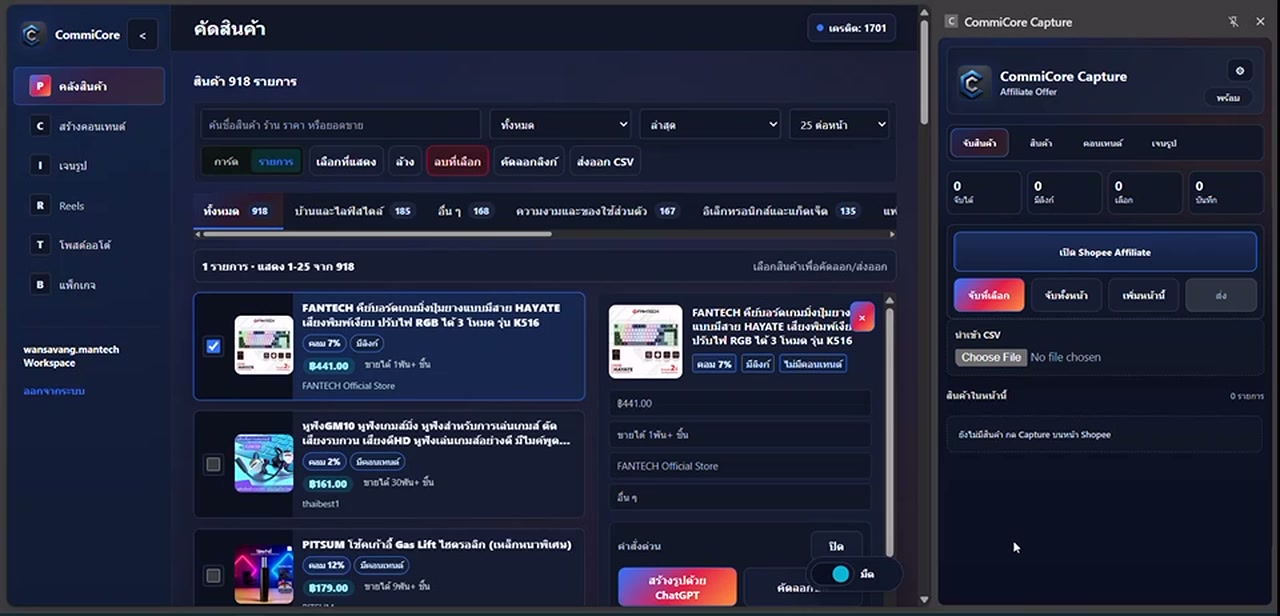The height and width of the screenshot is (616, 1280).
Task: Click the horizontal scrollbar under category tabs
Action: [x=376, y=234]
